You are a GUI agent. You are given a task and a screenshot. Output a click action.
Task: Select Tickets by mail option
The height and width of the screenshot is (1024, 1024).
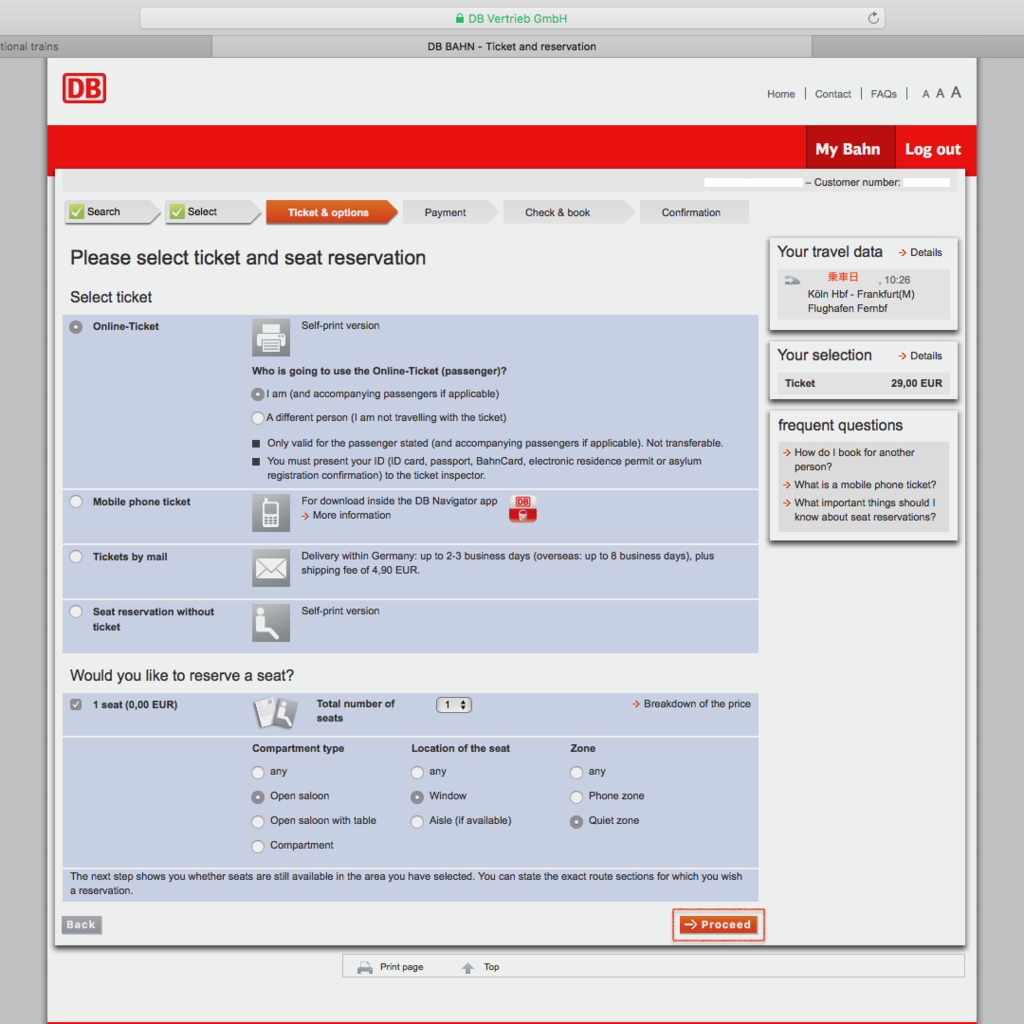point(76,556)
